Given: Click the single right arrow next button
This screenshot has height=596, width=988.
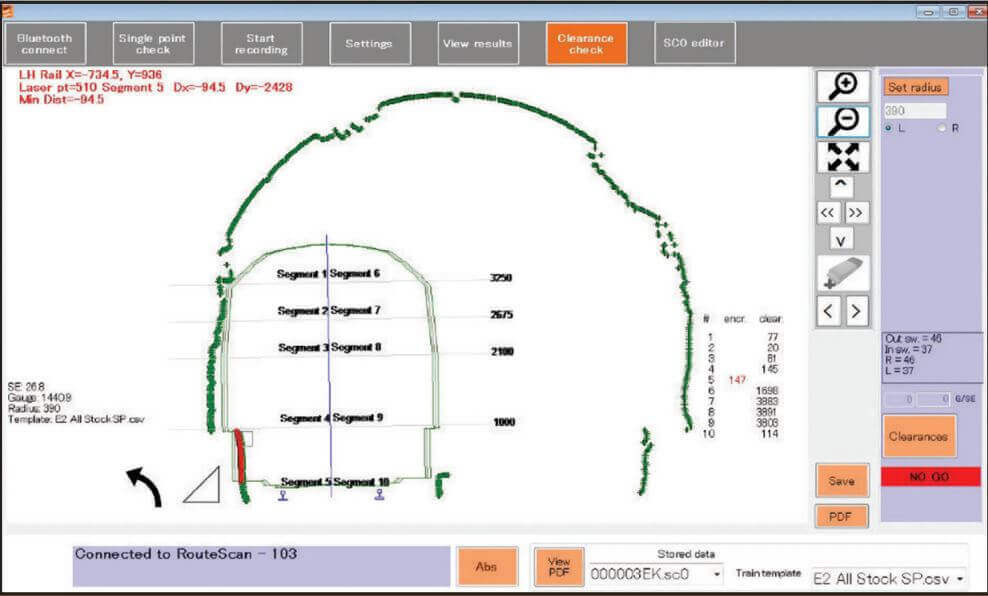Looking at the screenshot, I should click(856, 311).
